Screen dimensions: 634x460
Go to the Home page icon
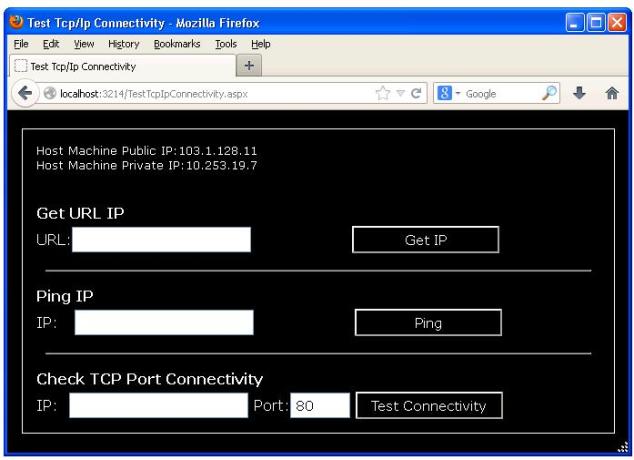coord(612,93)
